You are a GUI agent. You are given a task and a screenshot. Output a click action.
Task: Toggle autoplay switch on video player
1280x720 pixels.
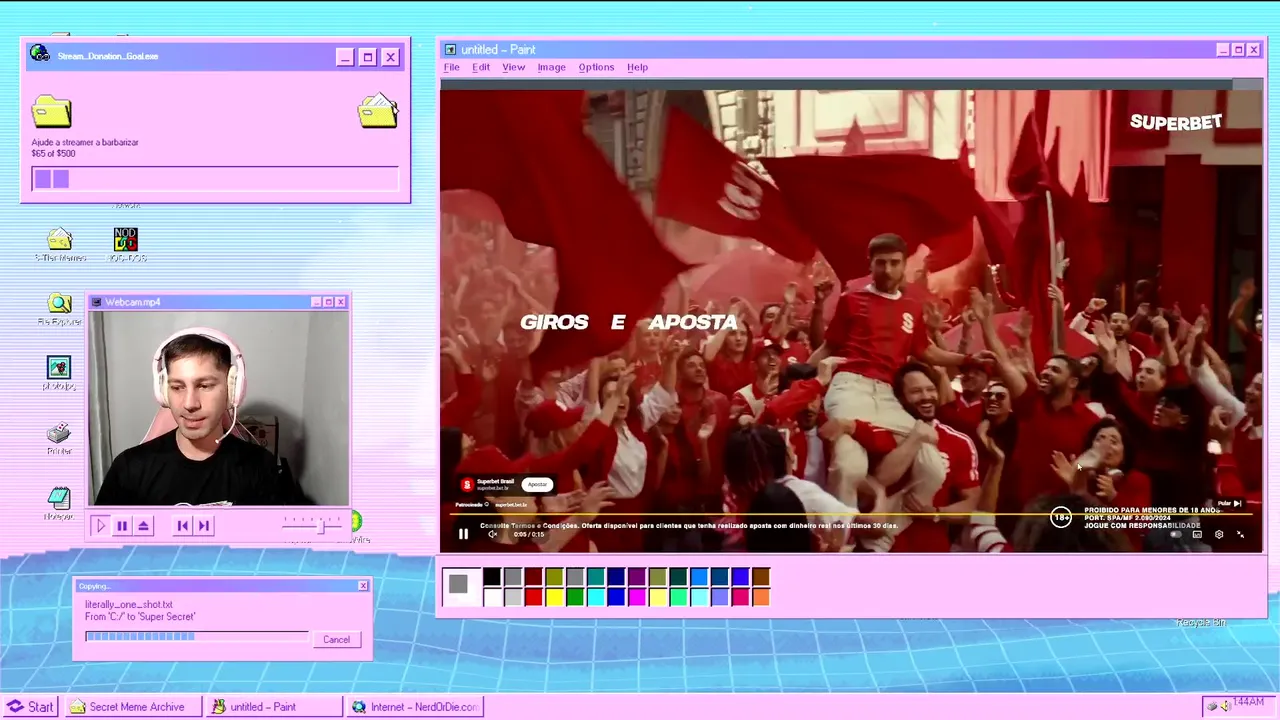[x=1176, y=534]
